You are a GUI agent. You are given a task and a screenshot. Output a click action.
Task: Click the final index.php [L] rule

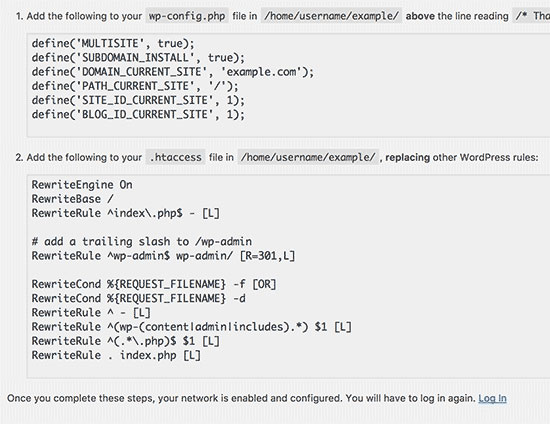116,355
